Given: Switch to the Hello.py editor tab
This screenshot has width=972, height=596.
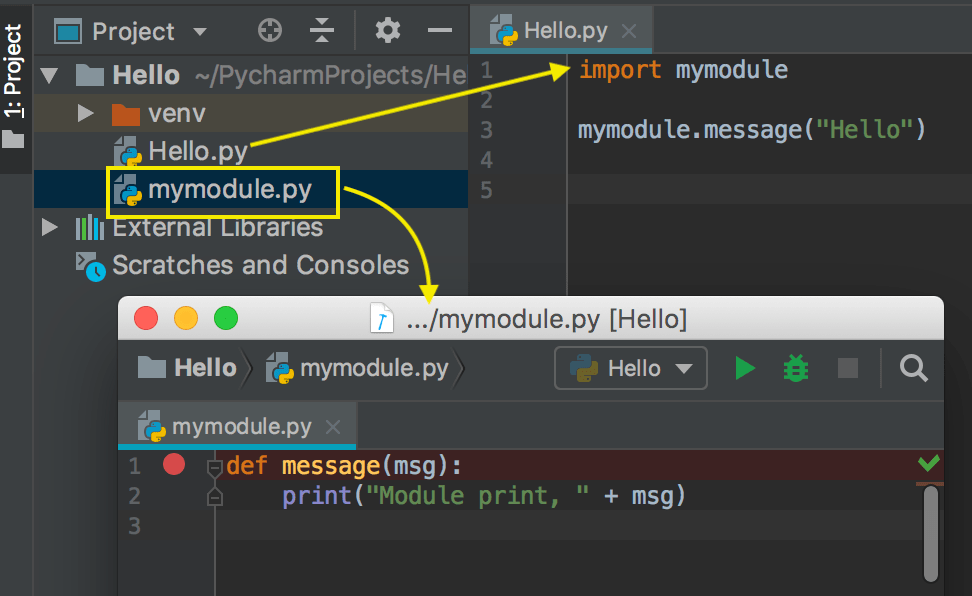Looking at the screenshot, I should pyautogui.click(x=568, y=30).
